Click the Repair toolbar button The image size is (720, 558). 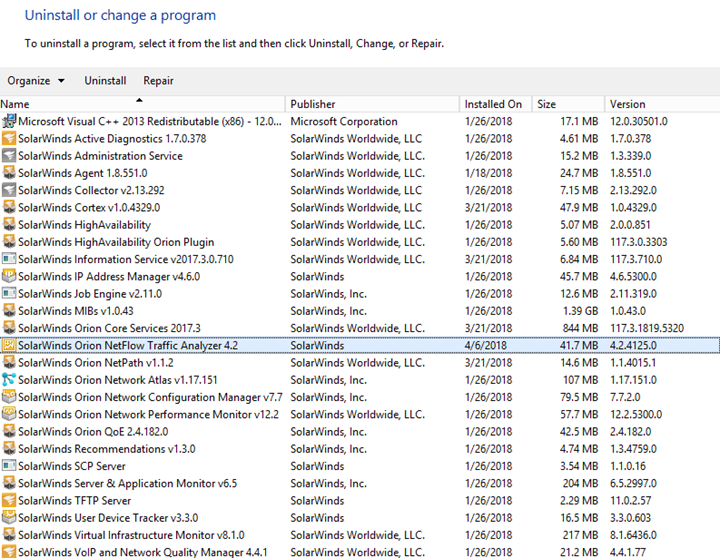(158, 81)
